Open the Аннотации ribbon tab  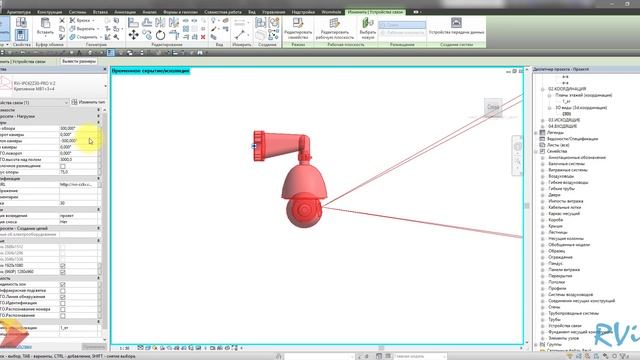125,12
